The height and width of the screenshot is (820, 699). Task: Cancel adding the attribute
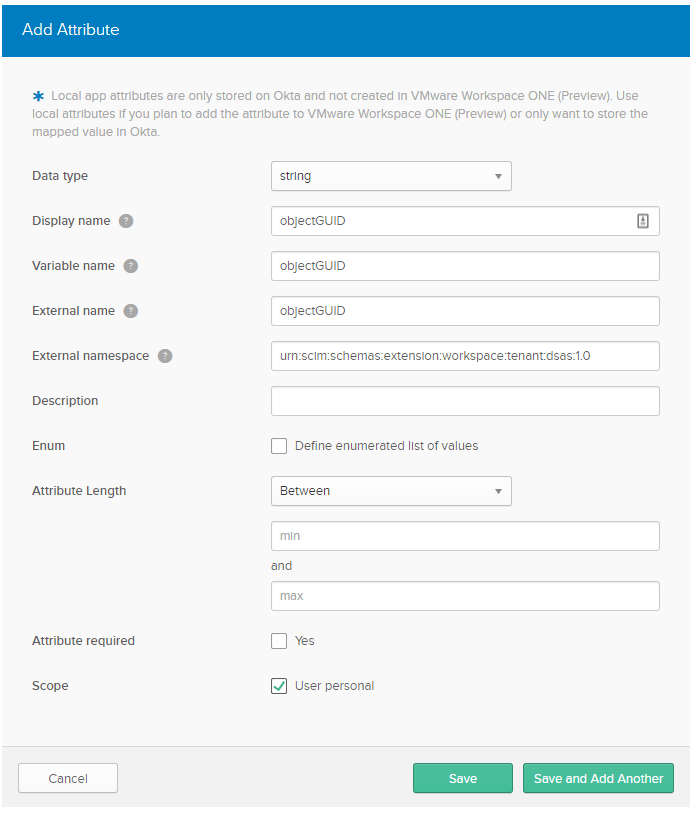pos(68,778)
